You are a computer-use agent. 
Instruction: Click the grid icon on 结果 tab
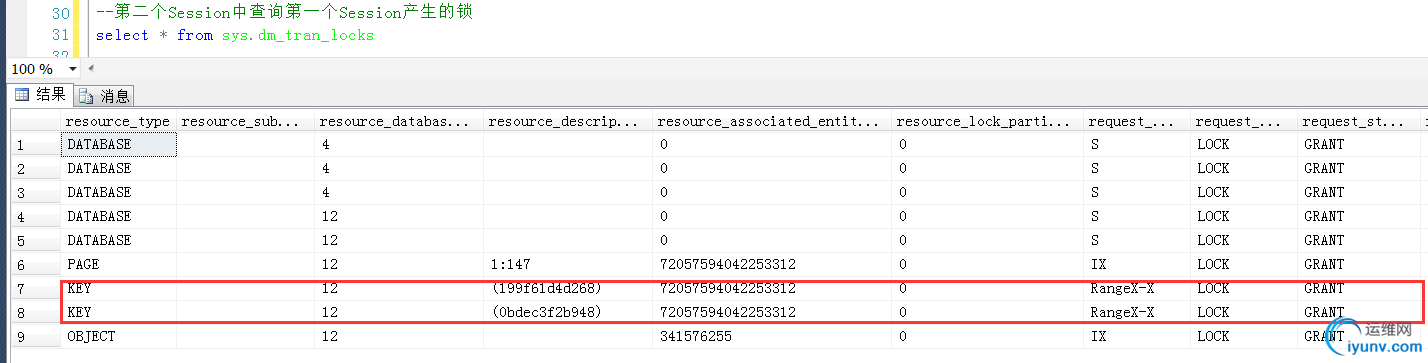21,95
